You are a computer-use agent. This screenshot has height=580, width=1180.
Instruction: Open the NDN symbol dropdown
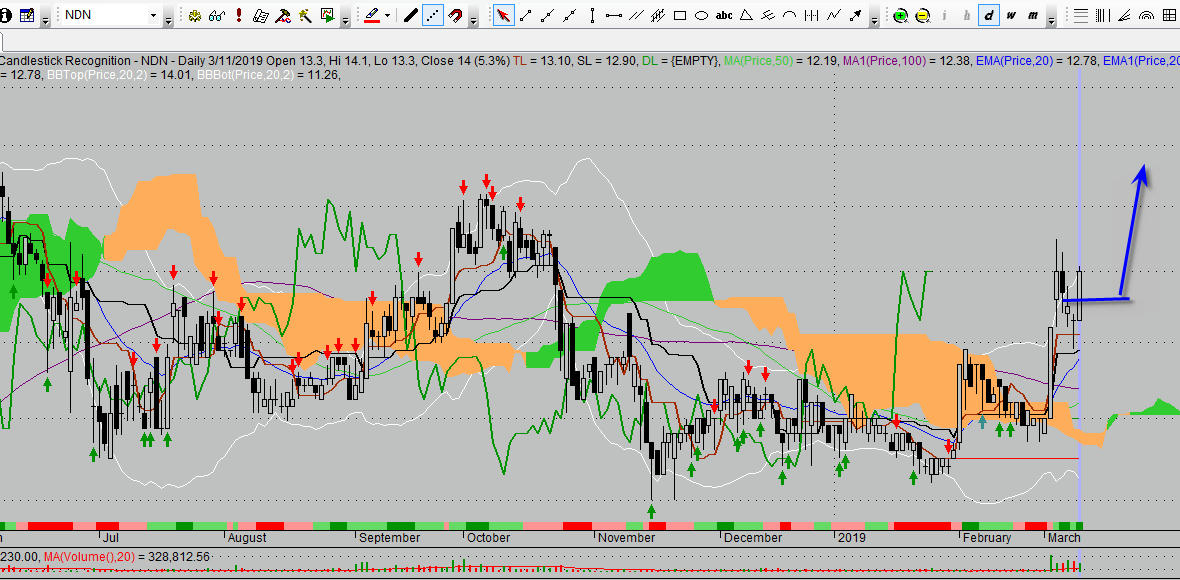pyautogui.click(x=153, y=16)
